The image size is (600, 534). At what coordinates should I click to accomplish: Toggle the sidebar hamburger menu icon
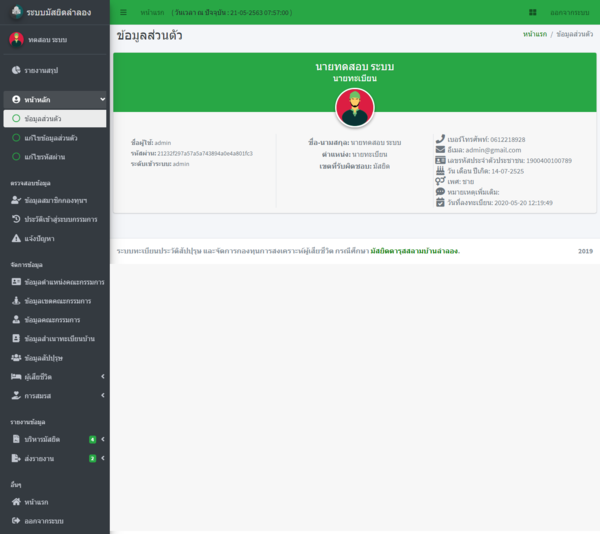(123, 12)
